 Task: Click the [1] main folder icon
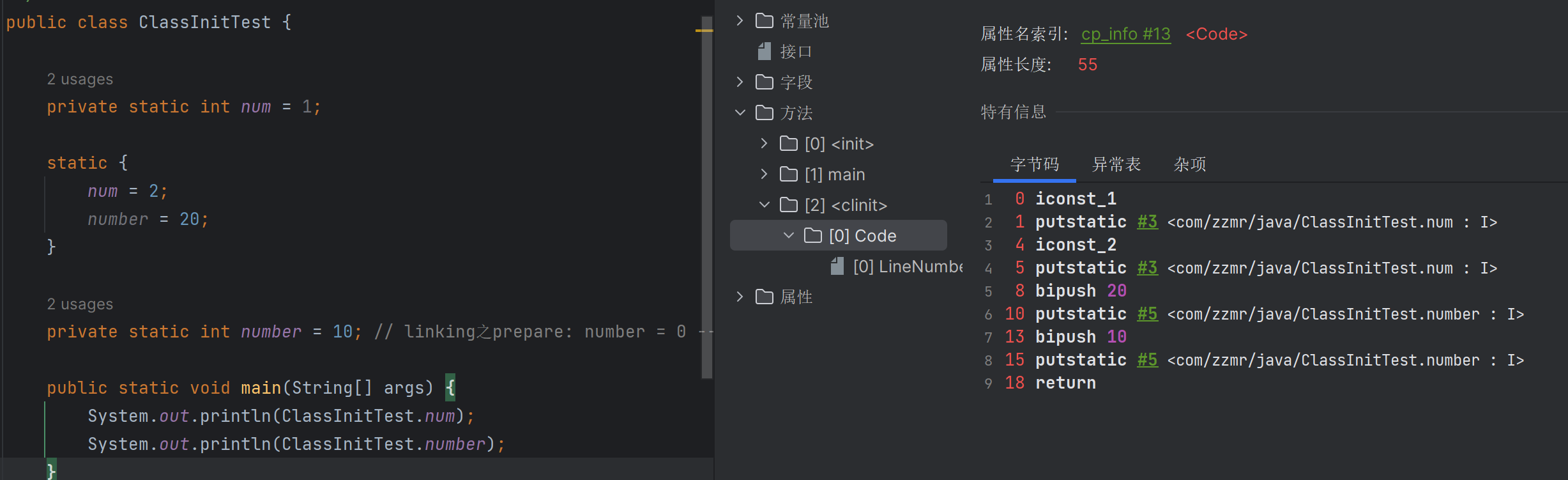pyautogui.click(x=788, y=174)
